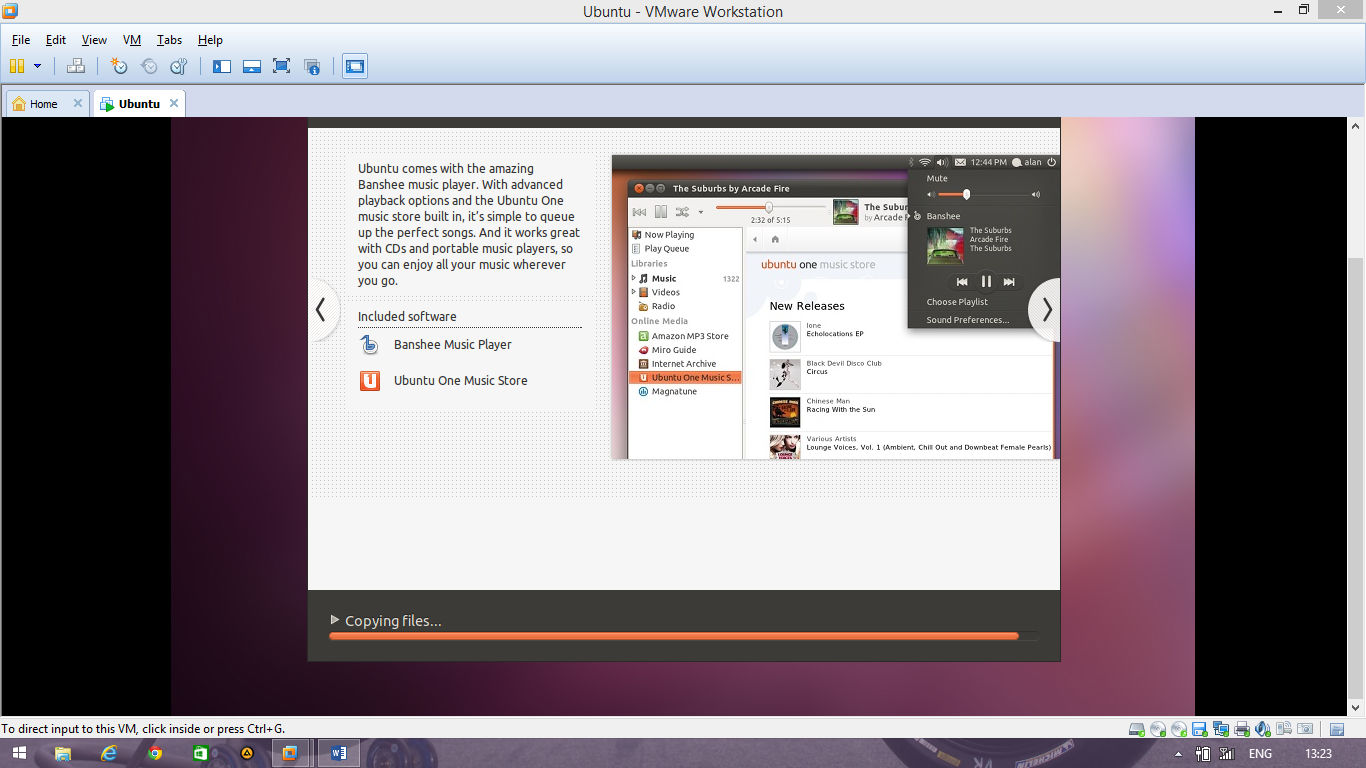The image size is (1366, 768).
Task: Open the shuffle options dropdown arrow
Action: pos(701,211)
